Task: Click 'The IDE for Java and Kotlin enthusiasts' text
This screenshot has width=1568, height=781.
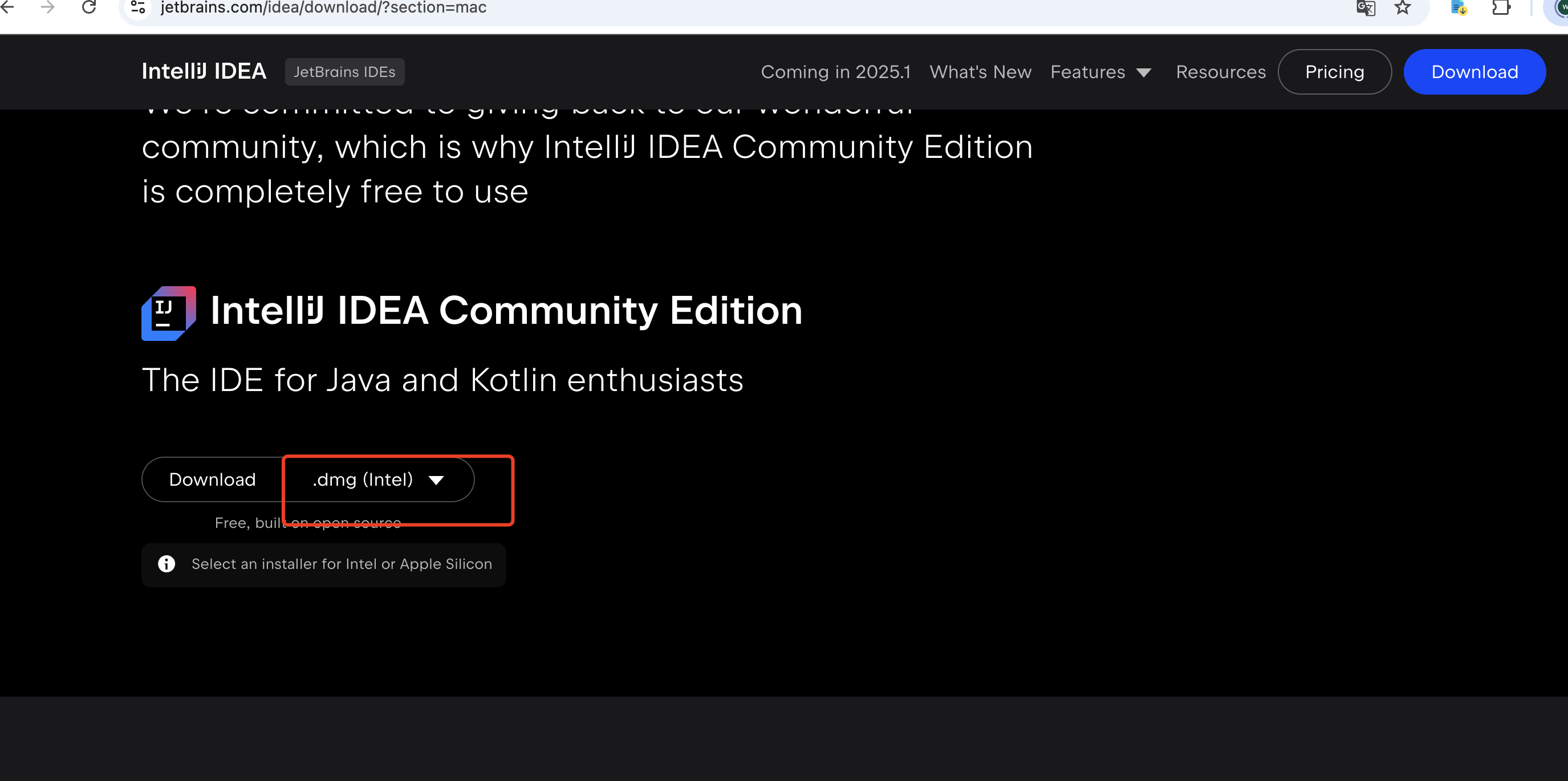Action: click(442, 380)
